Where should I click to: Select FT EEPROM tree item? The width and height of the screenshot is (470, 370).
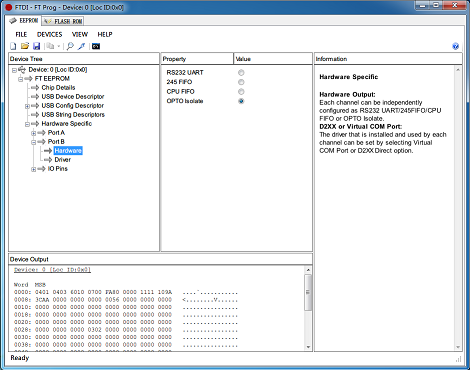coord(52,79)
